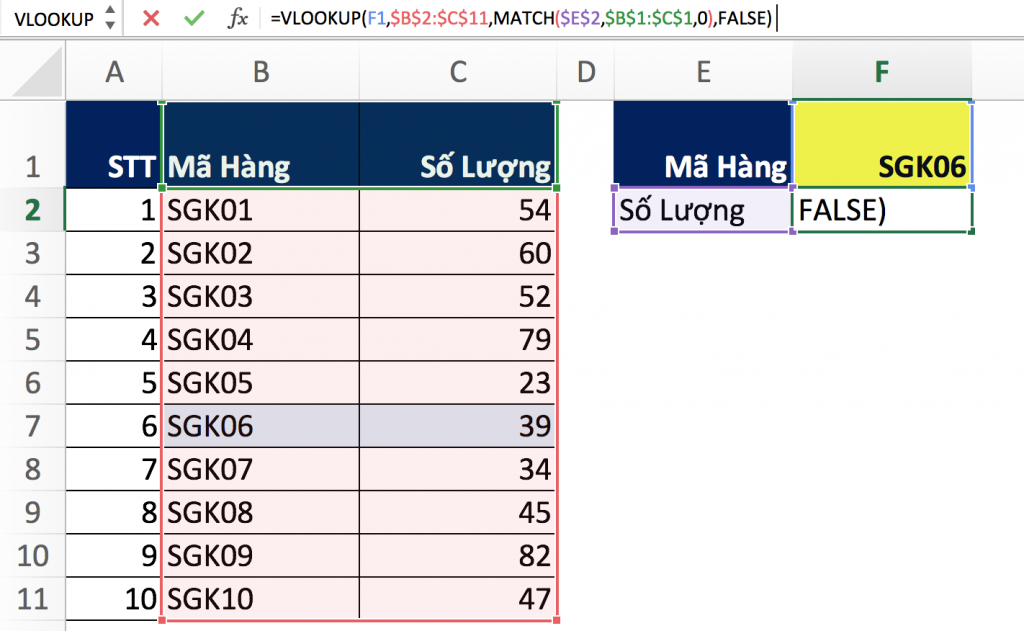Select column A header
The height and width of the screenshot is (631, 1024).
pos(113,72)
